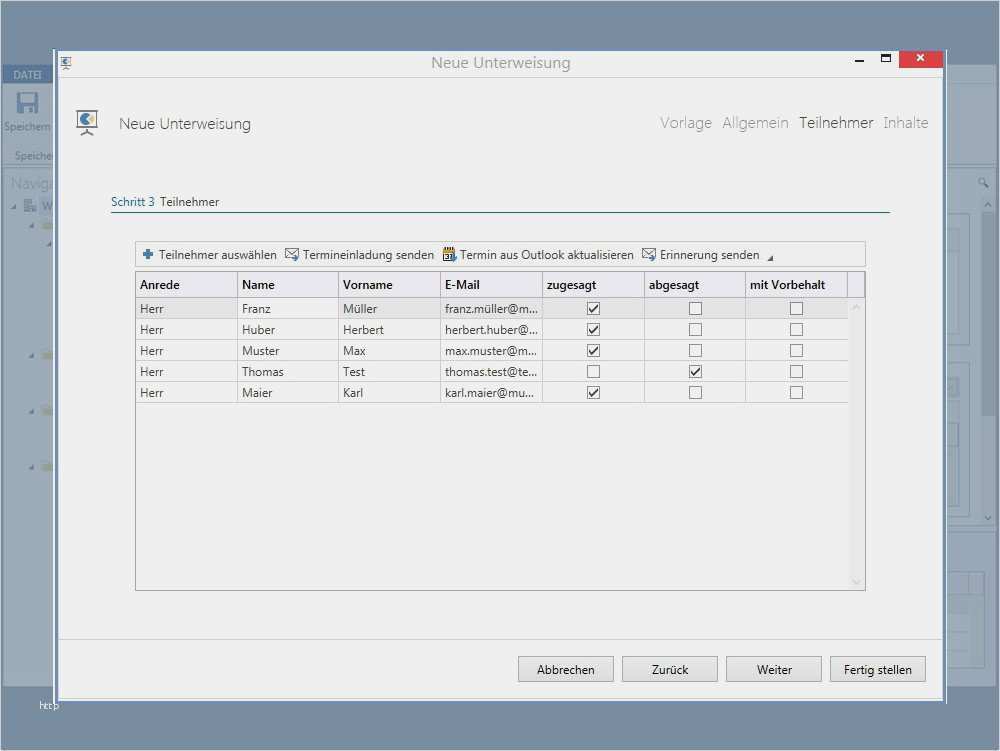
Task: Switch to the Allgemein step
Action: click(x=755, y=123)
